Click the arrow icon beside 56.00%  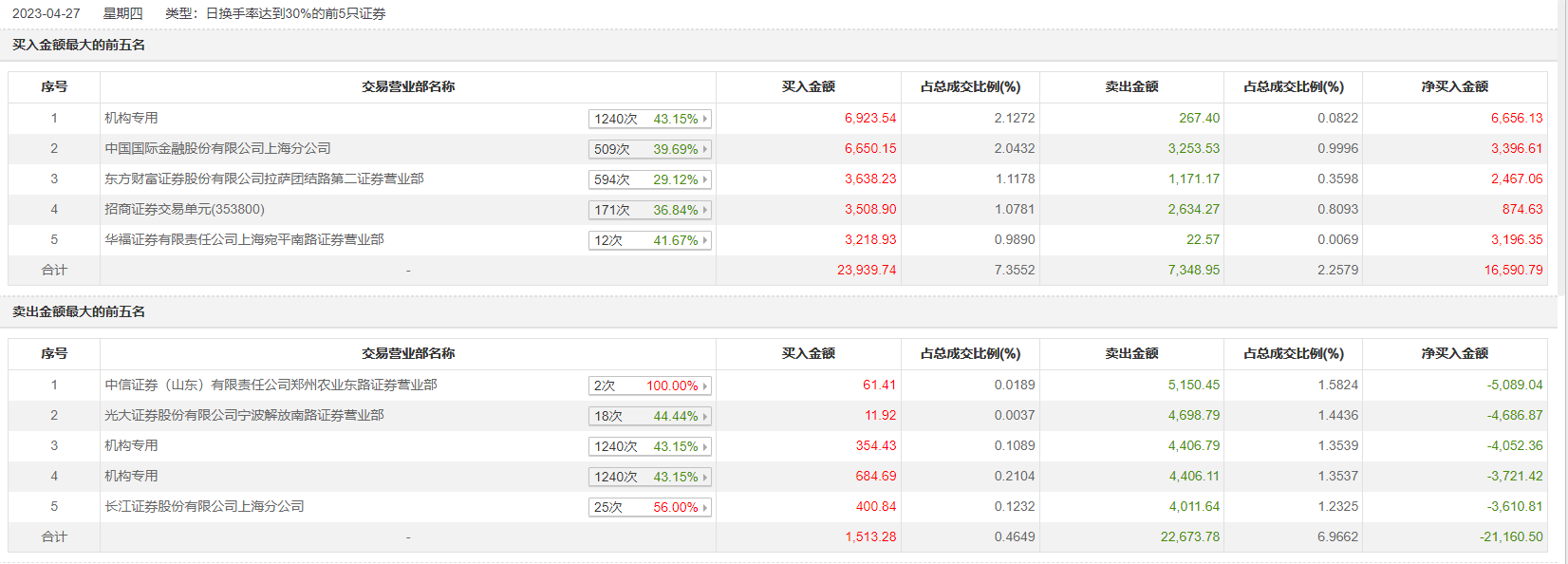[x=705, y=508]
